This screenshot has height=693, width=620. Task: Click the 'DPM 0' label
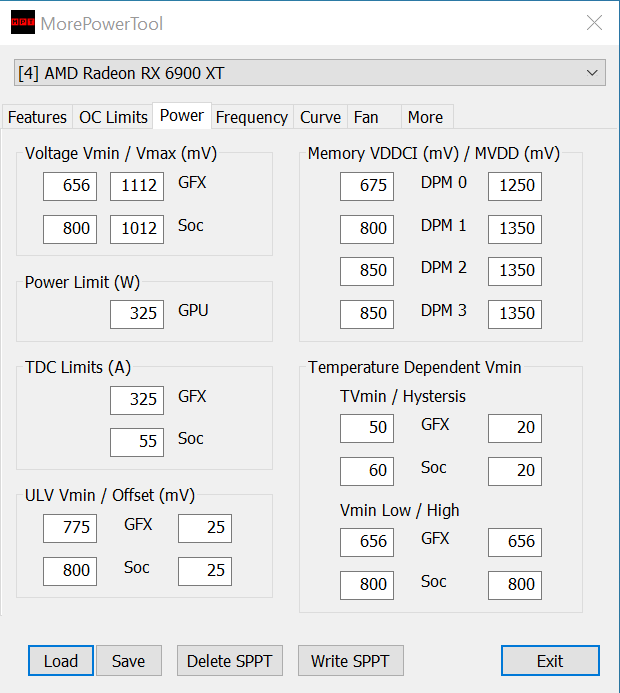pos(444,183)
